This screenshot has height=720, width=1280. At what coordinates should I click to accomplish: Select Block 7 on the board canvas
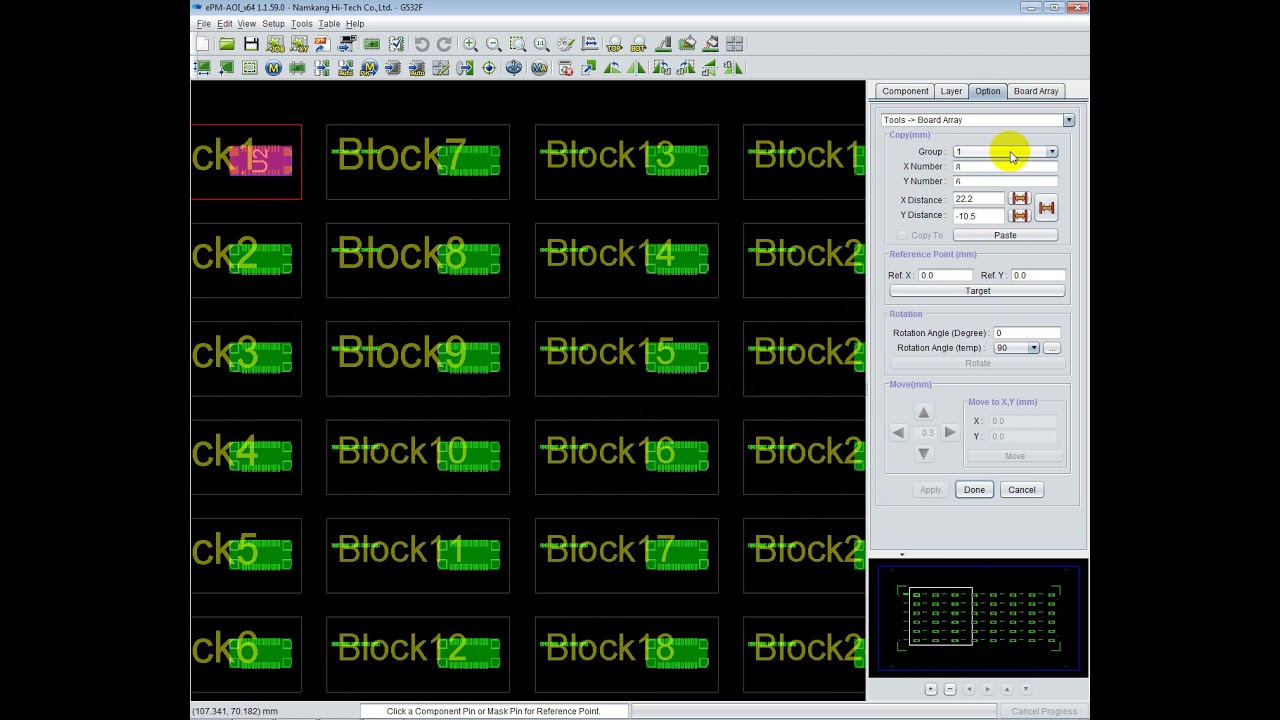pyautogui.click(x=418, y=161)
